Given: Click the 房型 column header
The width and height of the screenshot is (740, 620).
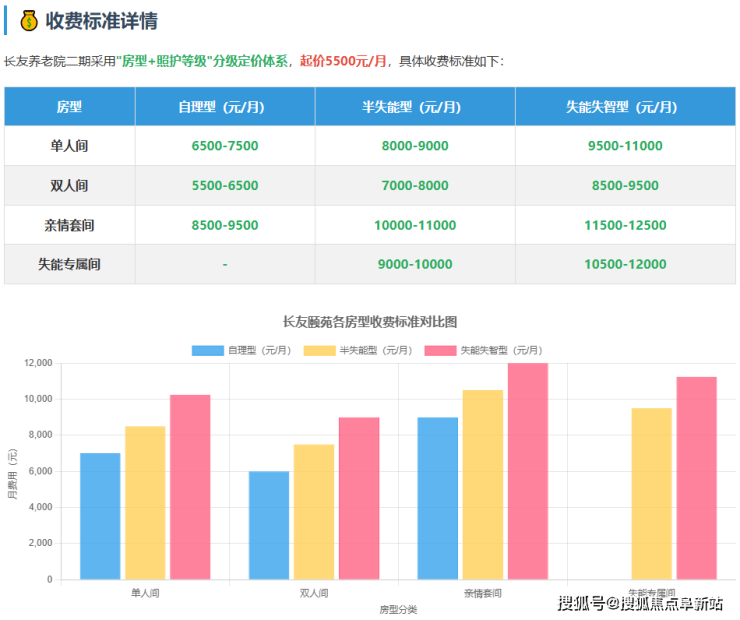Looking at the screenshot, I should 69,107.
